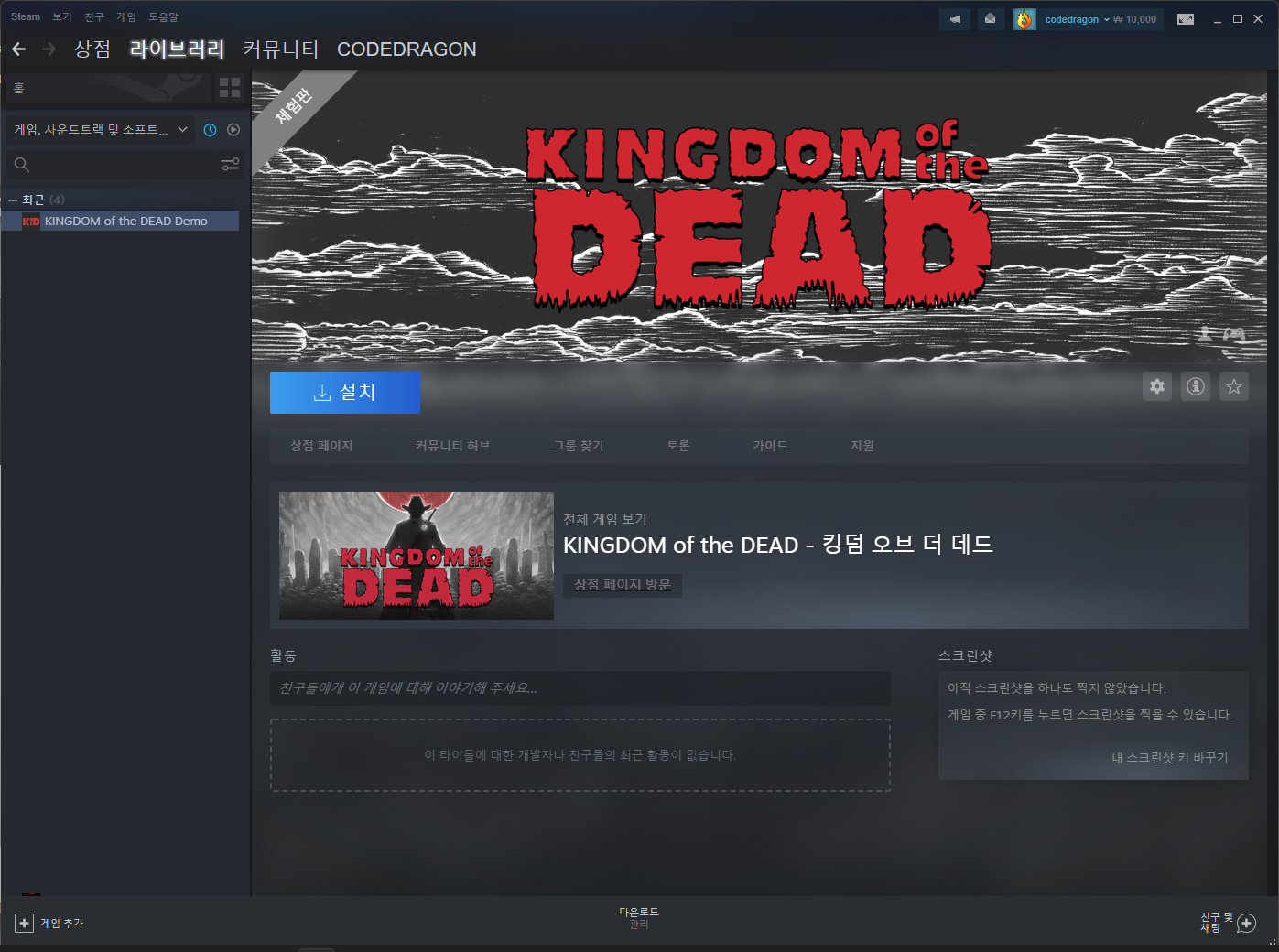1279x952 pixels.
Task: Show game info icon
Action: click(1196, 386)
